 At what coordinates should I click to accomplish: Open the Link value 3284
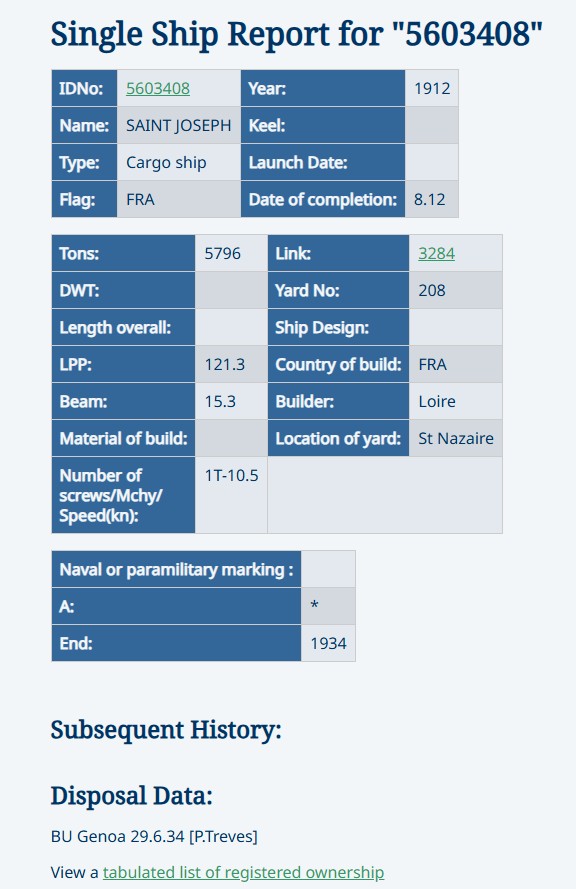[x=437, y=253]
